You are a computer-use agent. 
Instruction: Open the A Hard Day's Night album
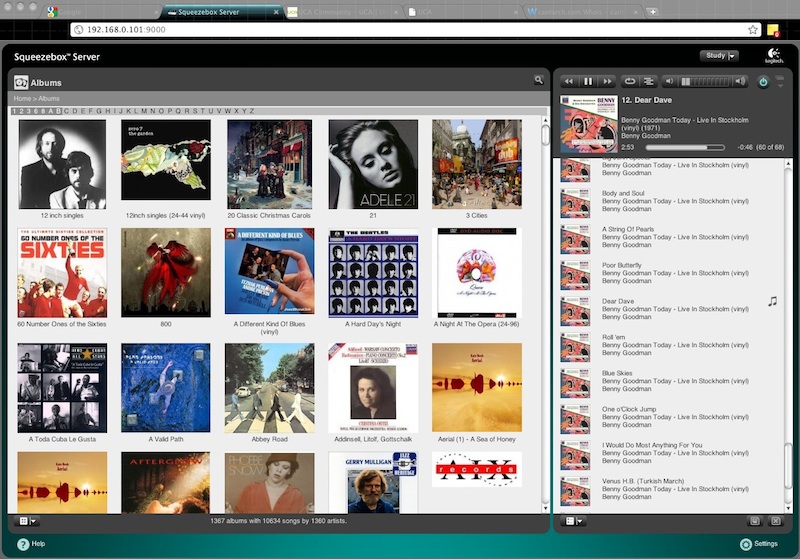373,273
